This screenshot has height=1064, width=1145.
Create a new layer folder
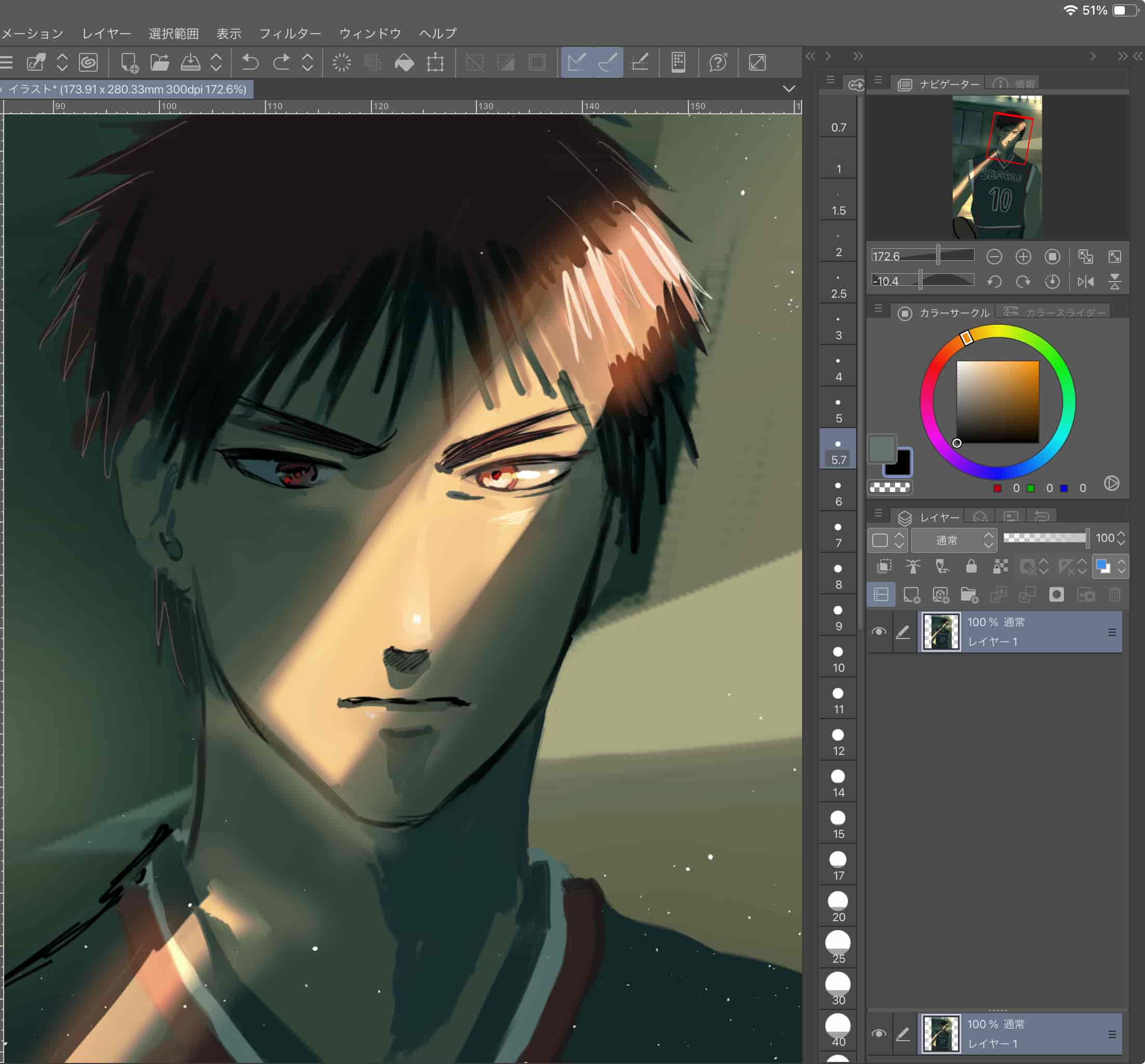pyautogui.click(x=969, y=595)
